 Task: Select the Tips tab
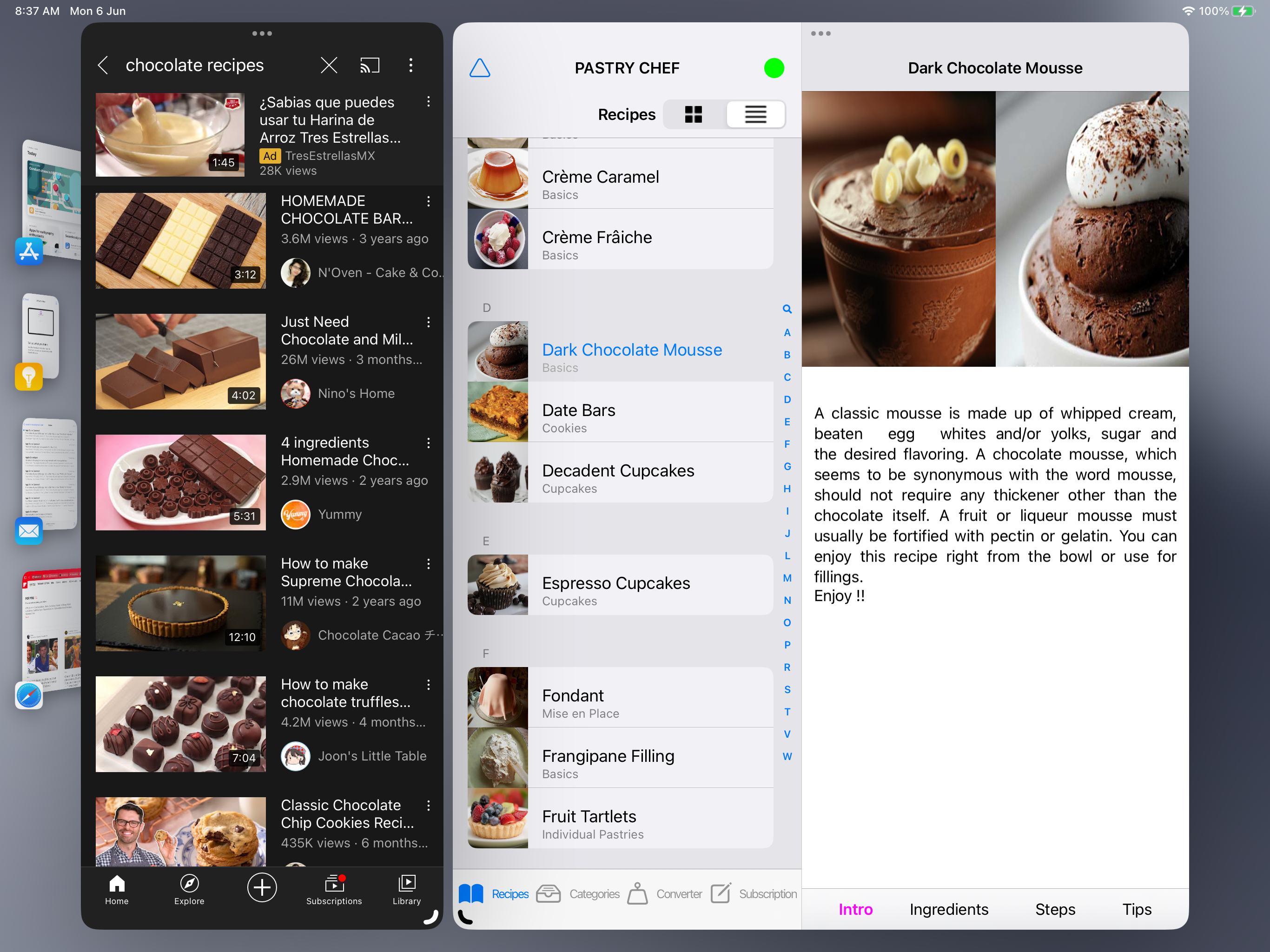click(x=1137, y=910)
